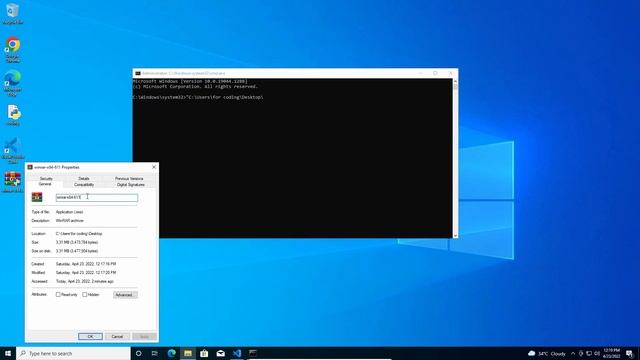This screenshot has width=640, height=360.
Task: Switch to VS Code on taskbar
Action: (x=237, y=353)
